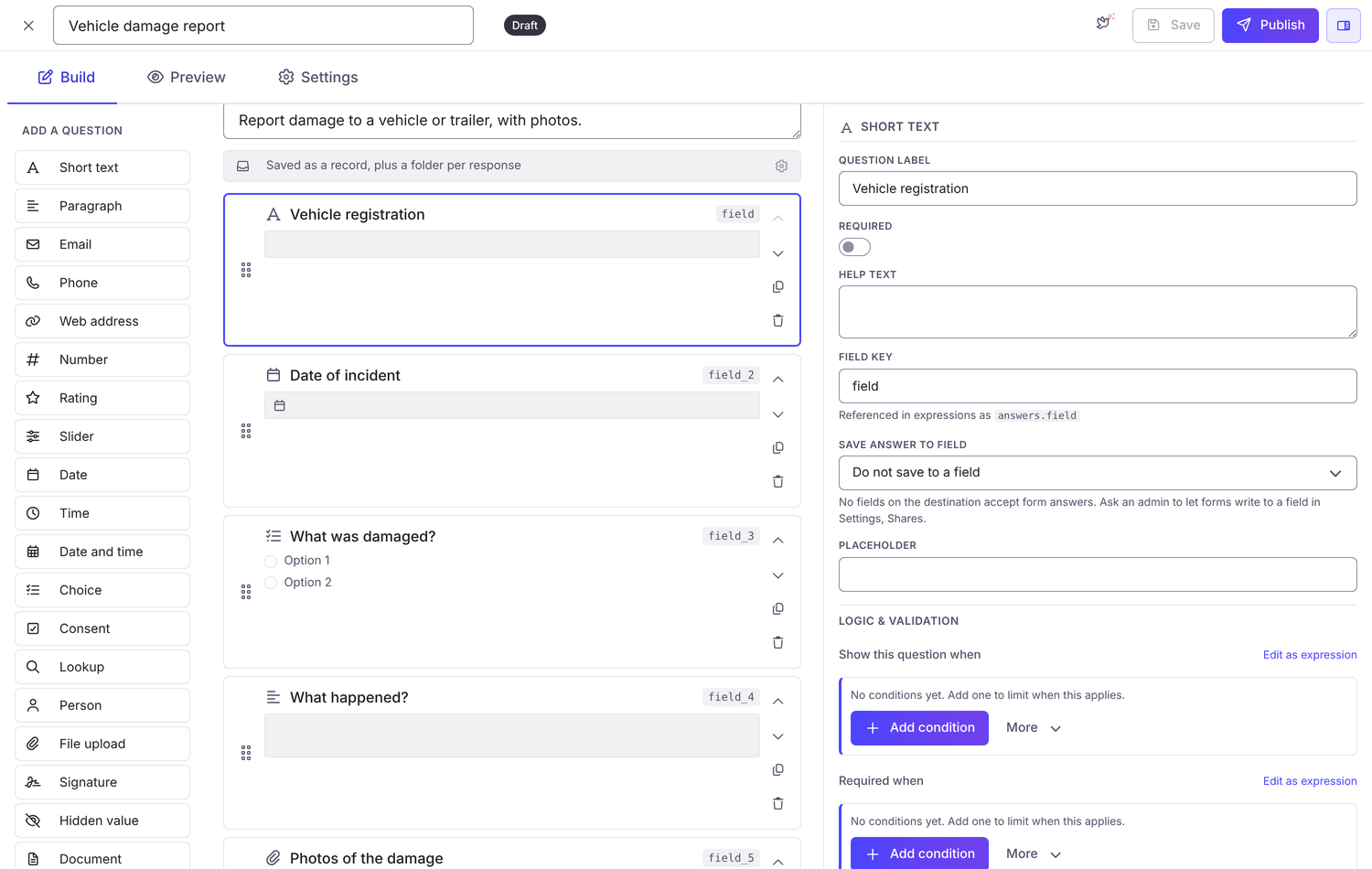Click the form title input field
This screenshot has width=1372, height=869.
pyautogui.click(x=263, y=26)
